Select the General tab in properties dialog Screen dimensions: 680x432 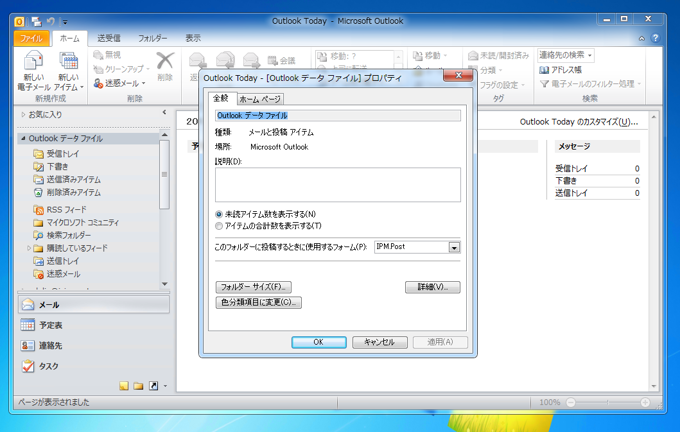pos(221,98)
